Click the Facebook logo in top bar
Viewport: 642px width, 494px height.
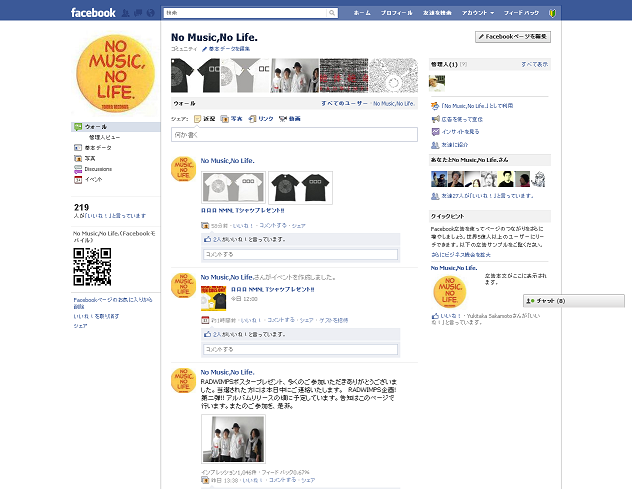(93, 13)
